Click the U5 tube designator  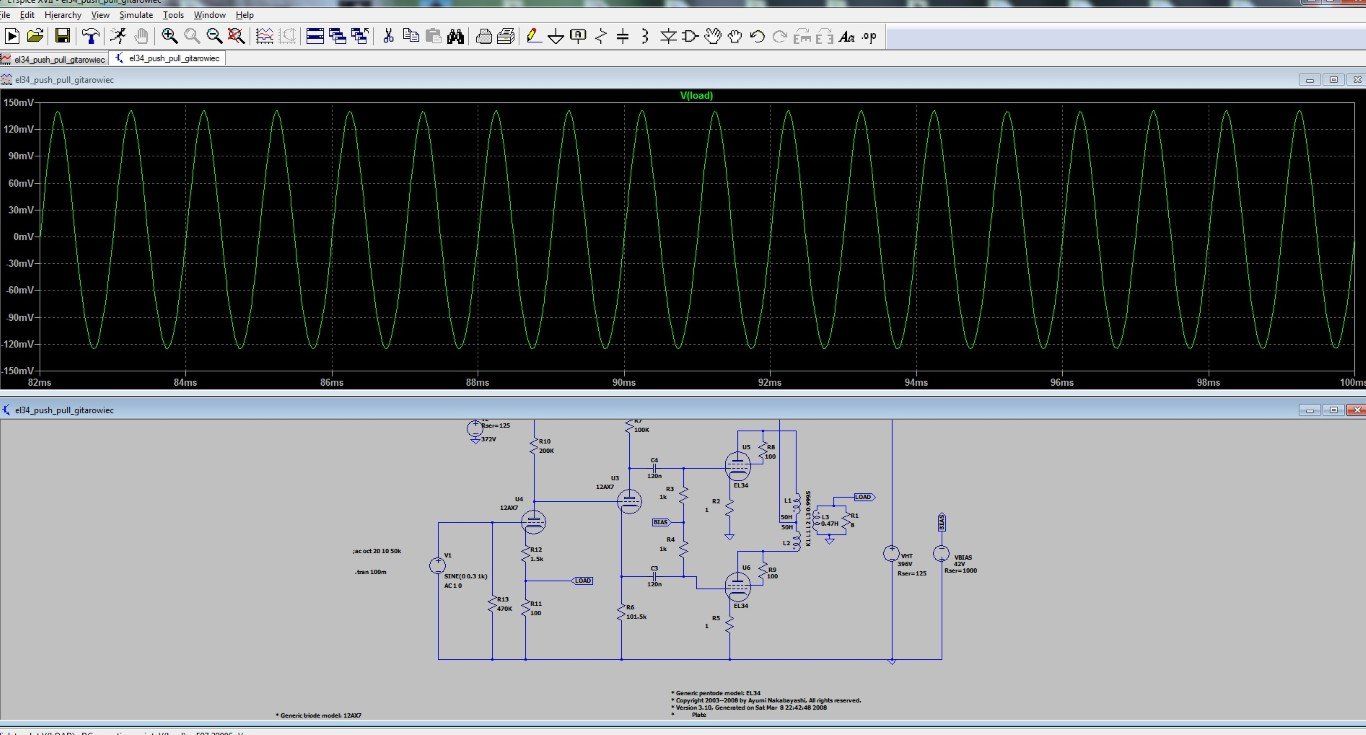tap(746, 447)
